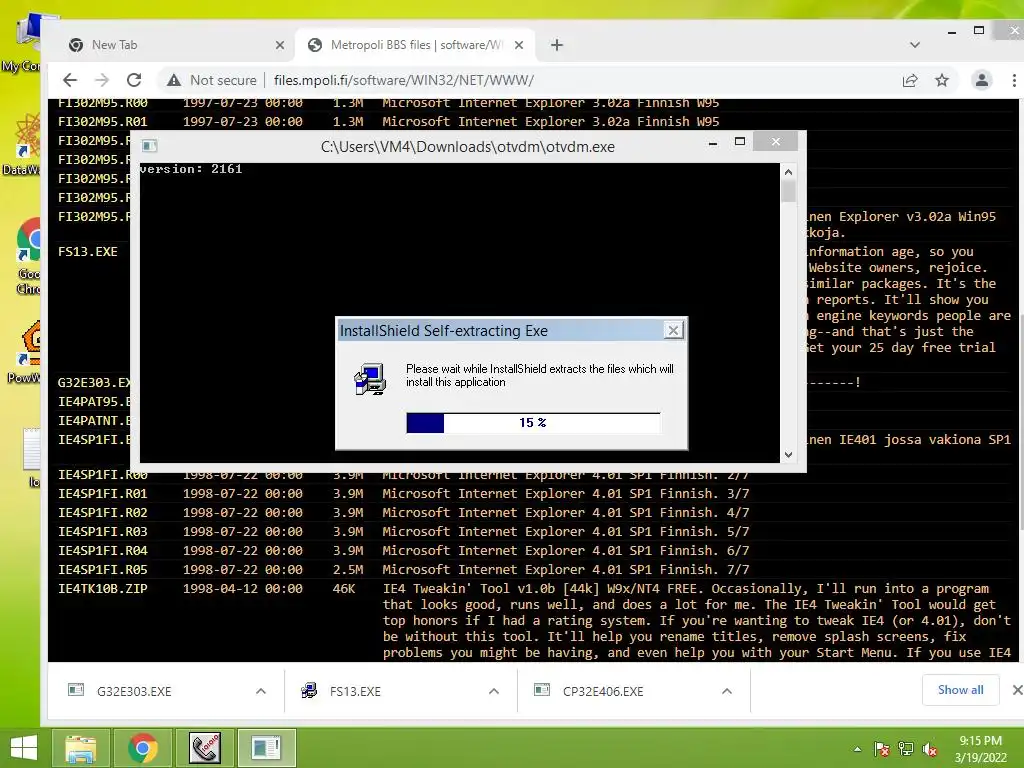This screenshot has height=768, width=1024.
Task: Open File Explorer from taskbar
Action: pos(80,748)
